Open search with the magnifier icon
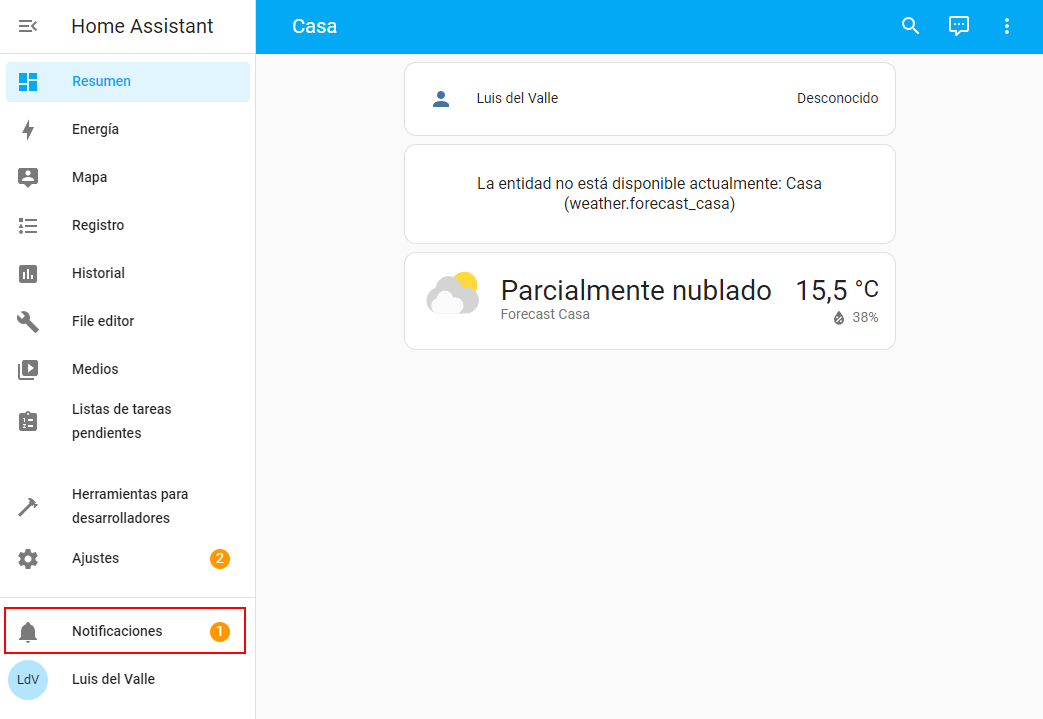 pyautogui.click(x=910, y=26)
